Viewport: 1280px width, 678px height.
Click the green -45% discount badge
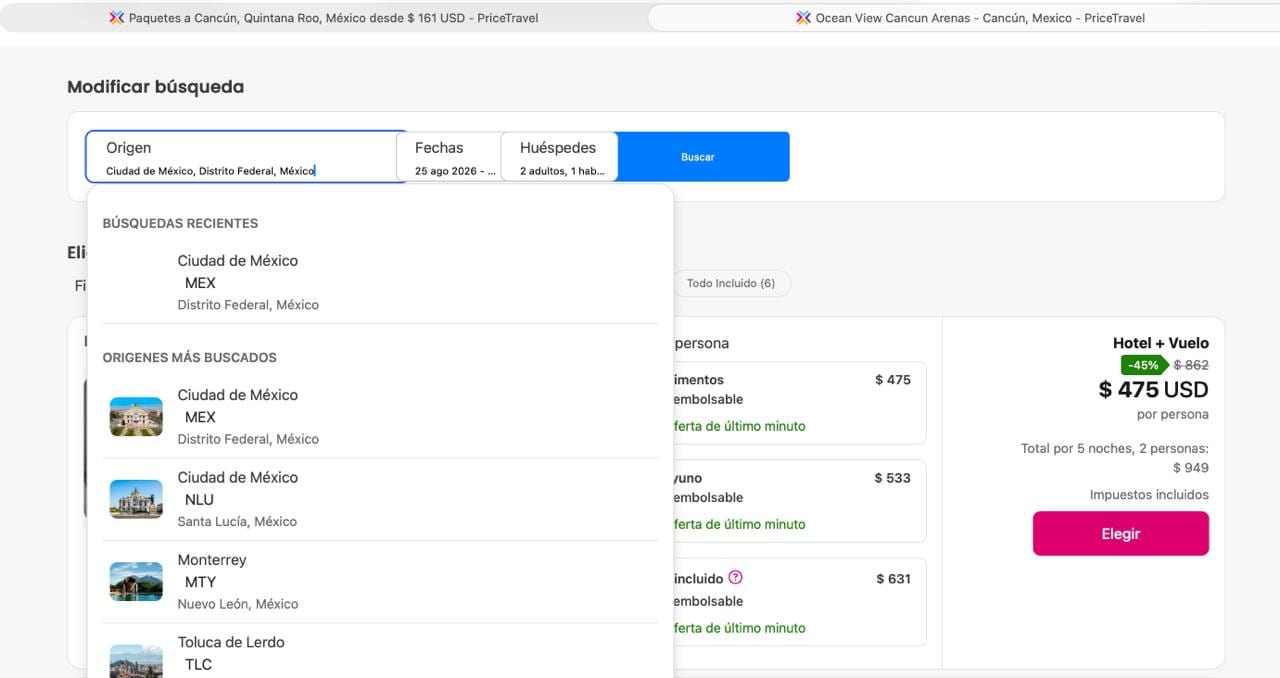[x=1144, y=365]
